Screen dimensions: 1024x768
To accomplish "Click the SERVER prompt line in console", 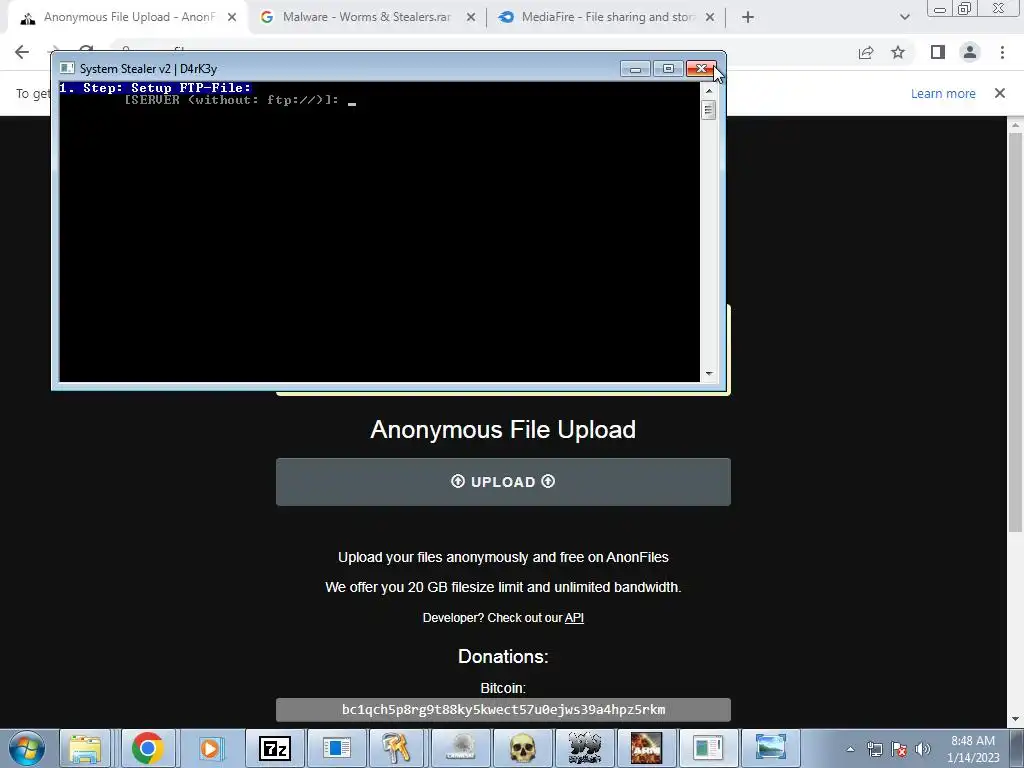I will pos(232,100).
